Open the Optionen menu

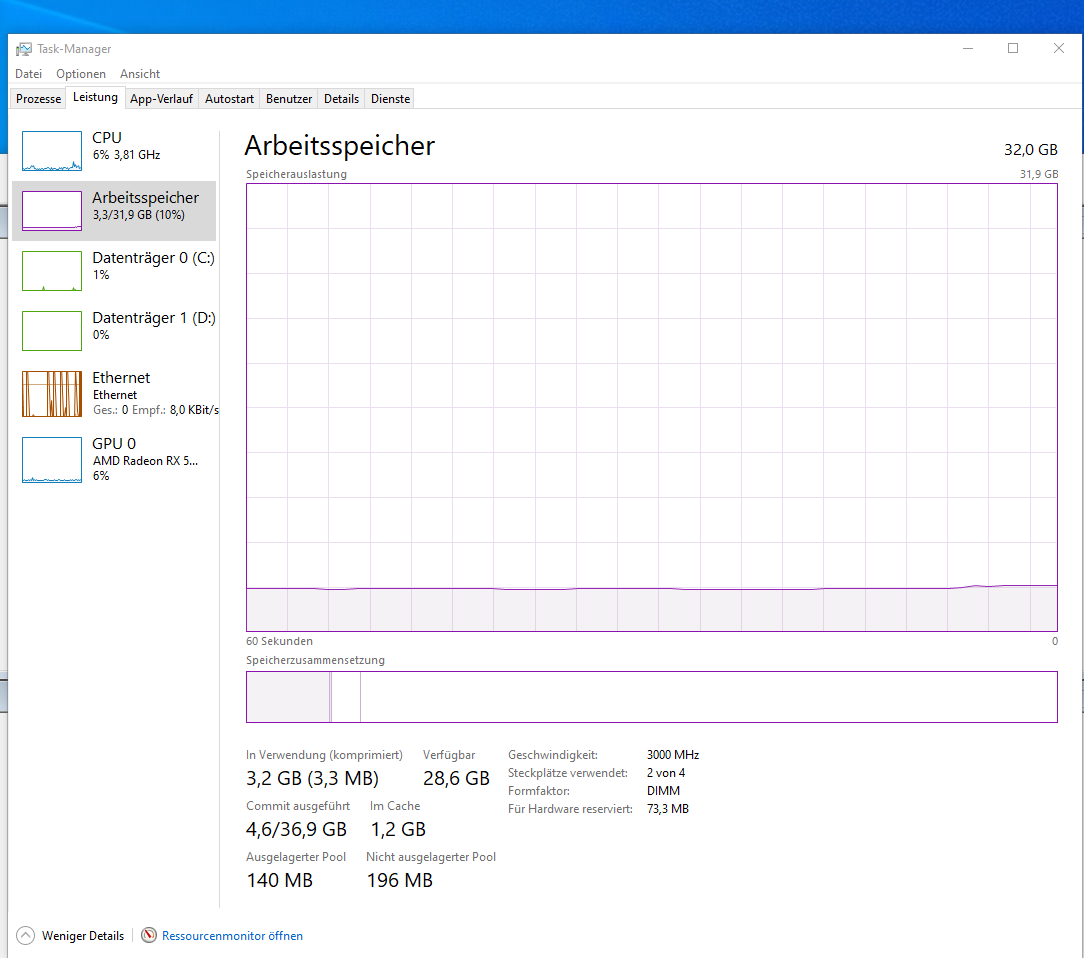[x=81, y=74]
